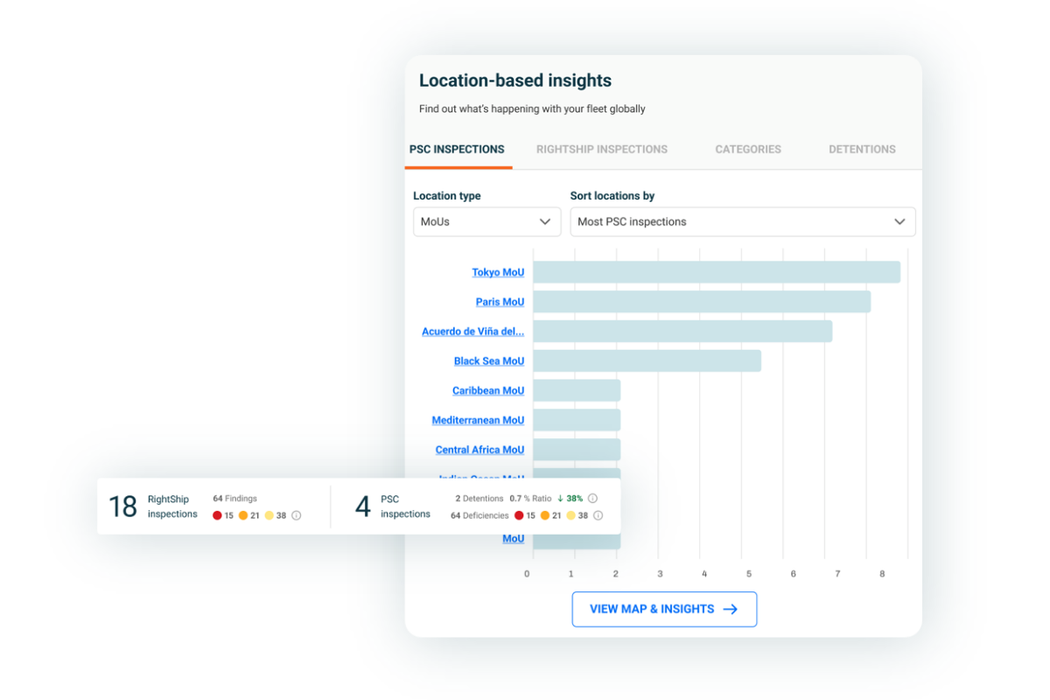
Task: Click the orange severity dot showing 21 findings
Action: click(242, 515)
